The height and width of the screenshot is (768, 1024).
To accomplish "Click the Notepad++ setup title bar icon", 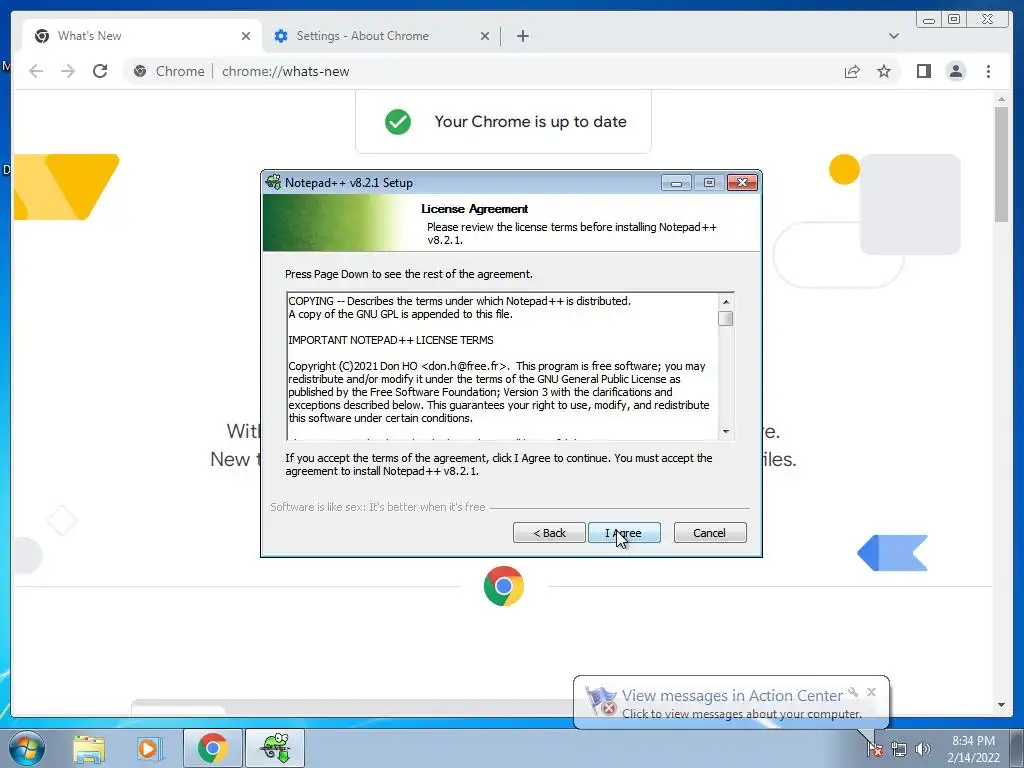I will point(273,182).
